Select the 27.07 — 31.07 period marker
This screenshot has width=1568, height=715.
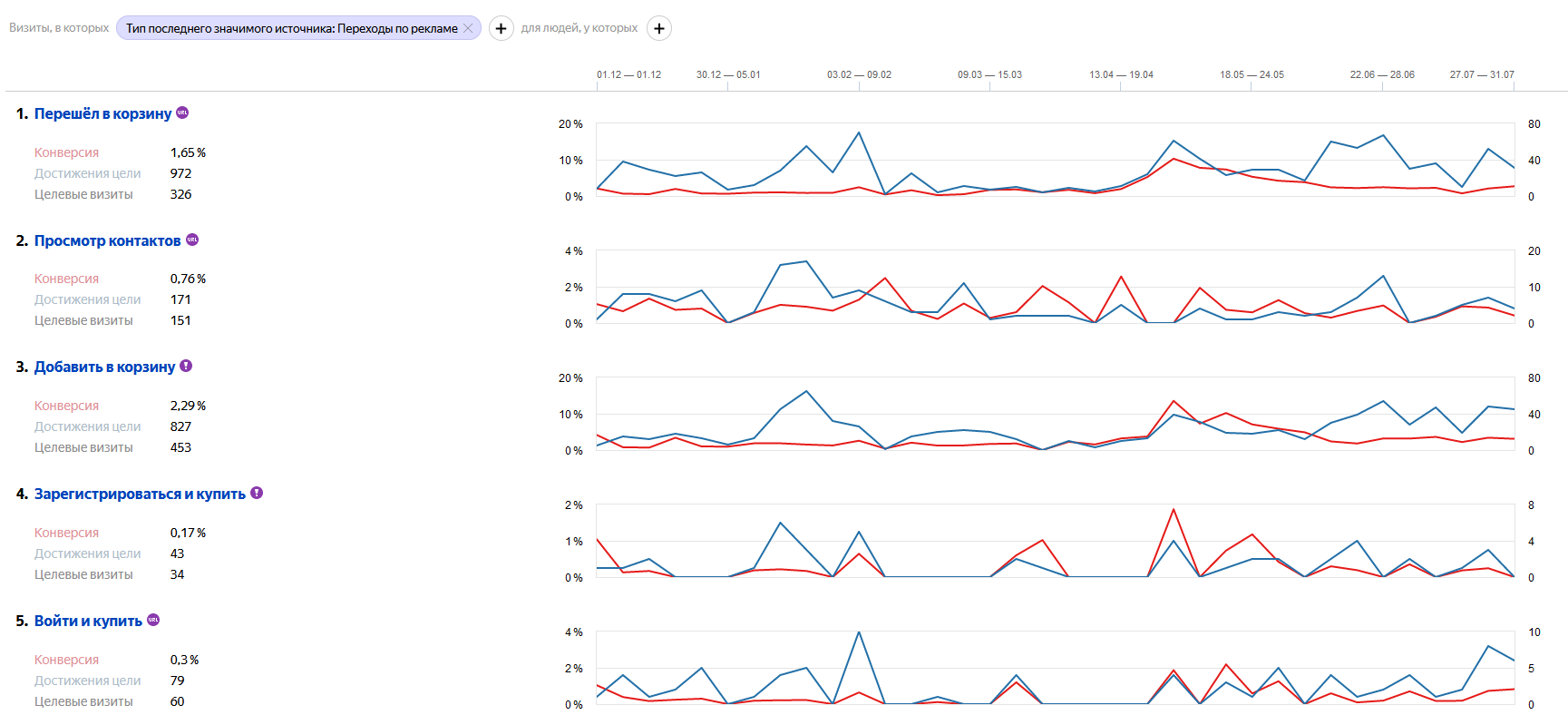click(1482, 74)
